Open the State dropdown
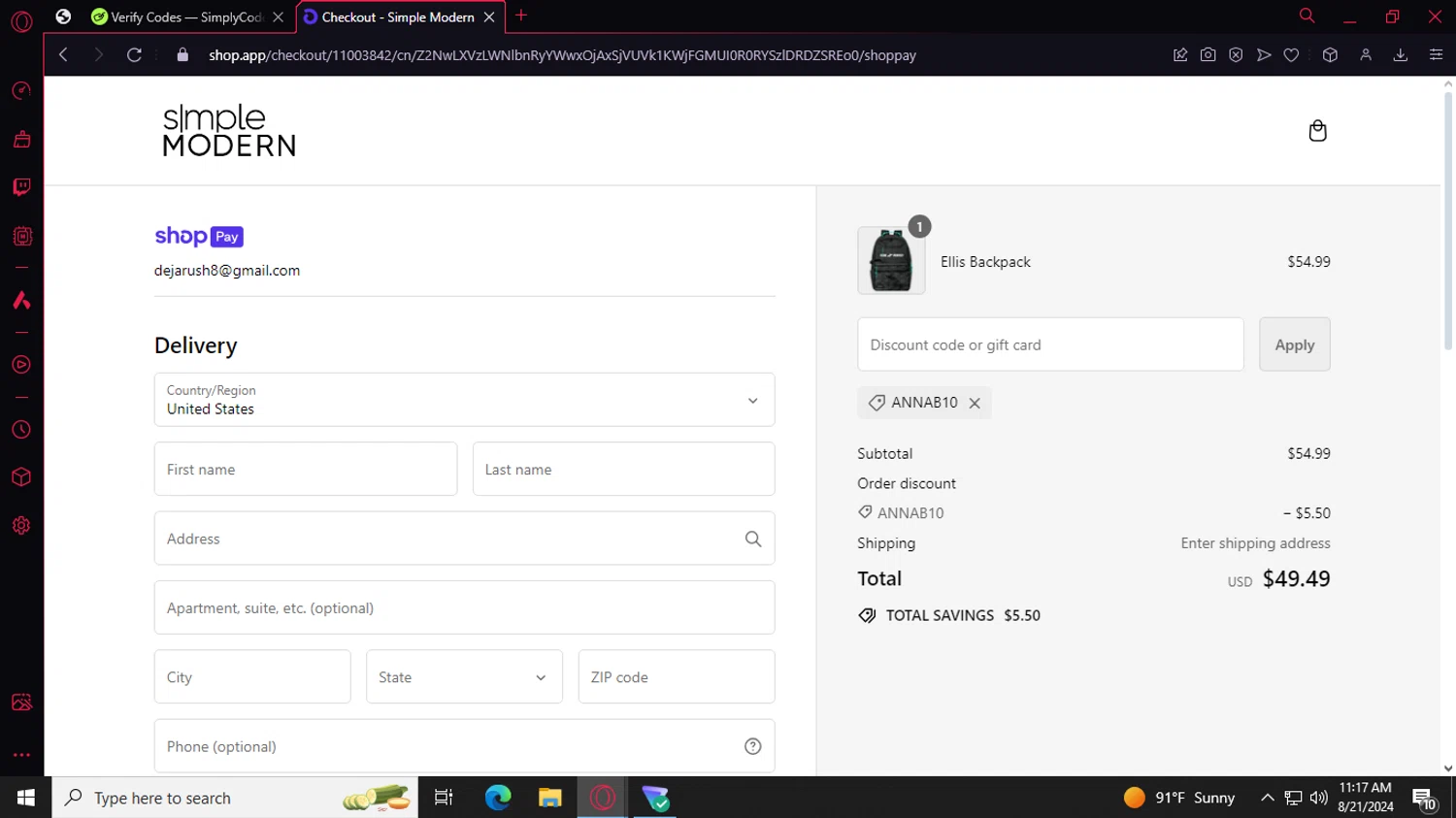This screenshot has width=1456, height=818. coord(464,677)
